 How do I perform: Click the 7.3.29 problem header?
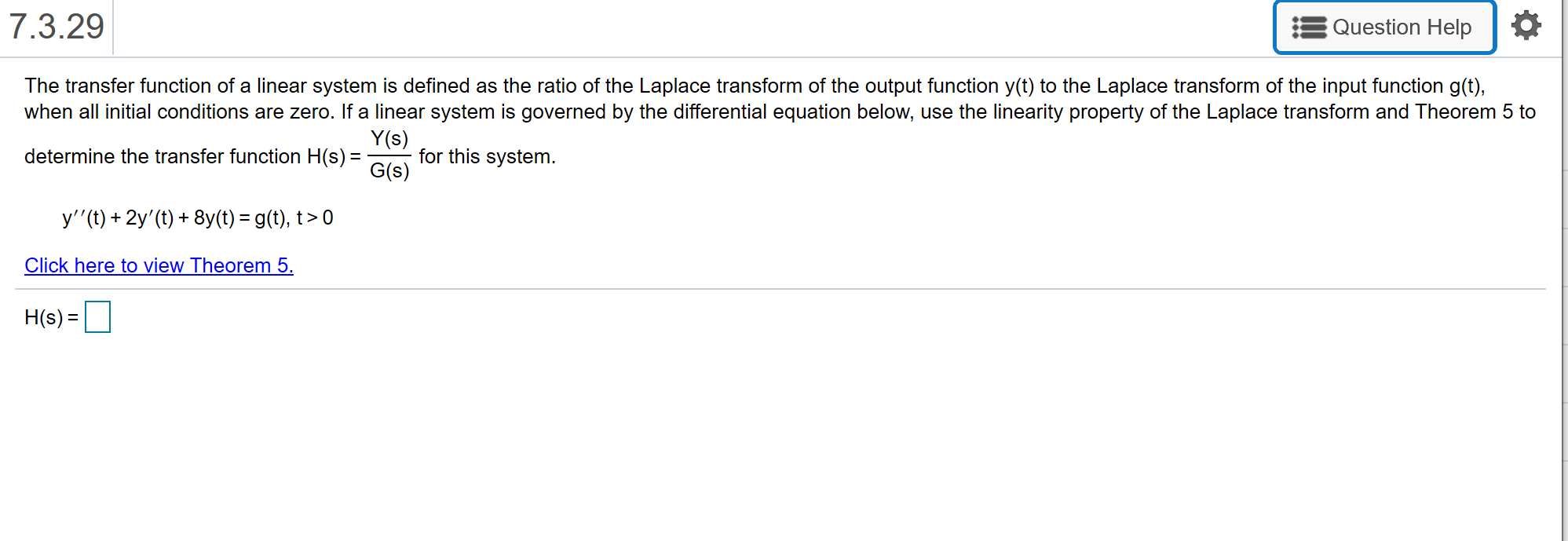tap(56, 26)
